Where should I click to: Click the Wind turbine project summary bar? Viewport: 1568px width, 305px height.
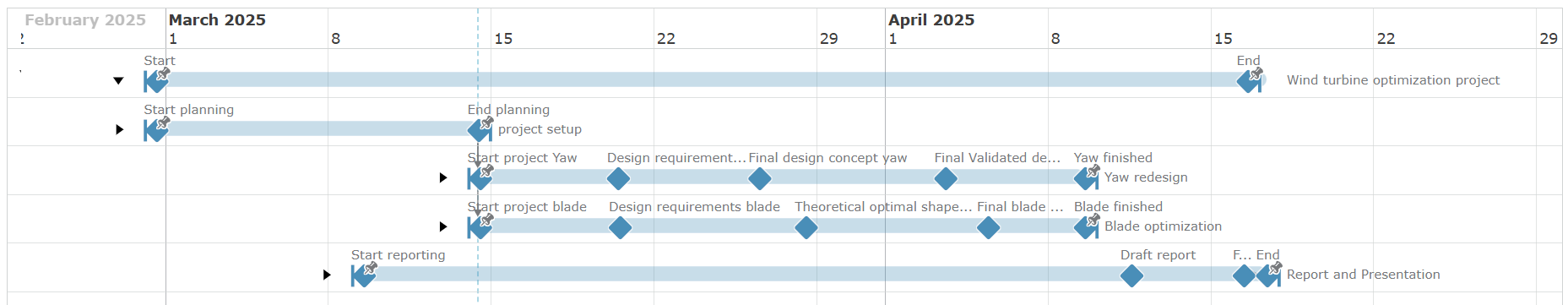pos(705,79)
